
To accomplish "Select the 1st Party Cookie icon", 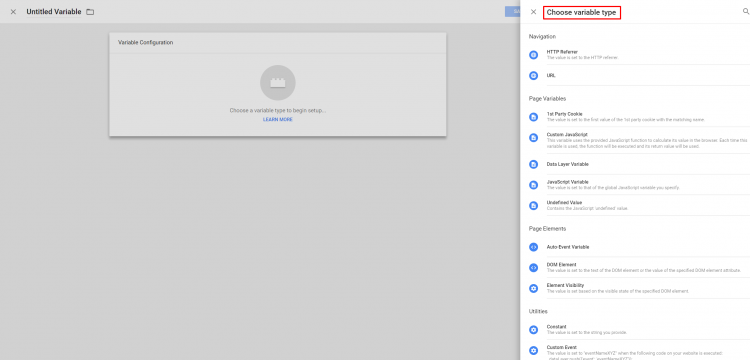I will 533,117.
